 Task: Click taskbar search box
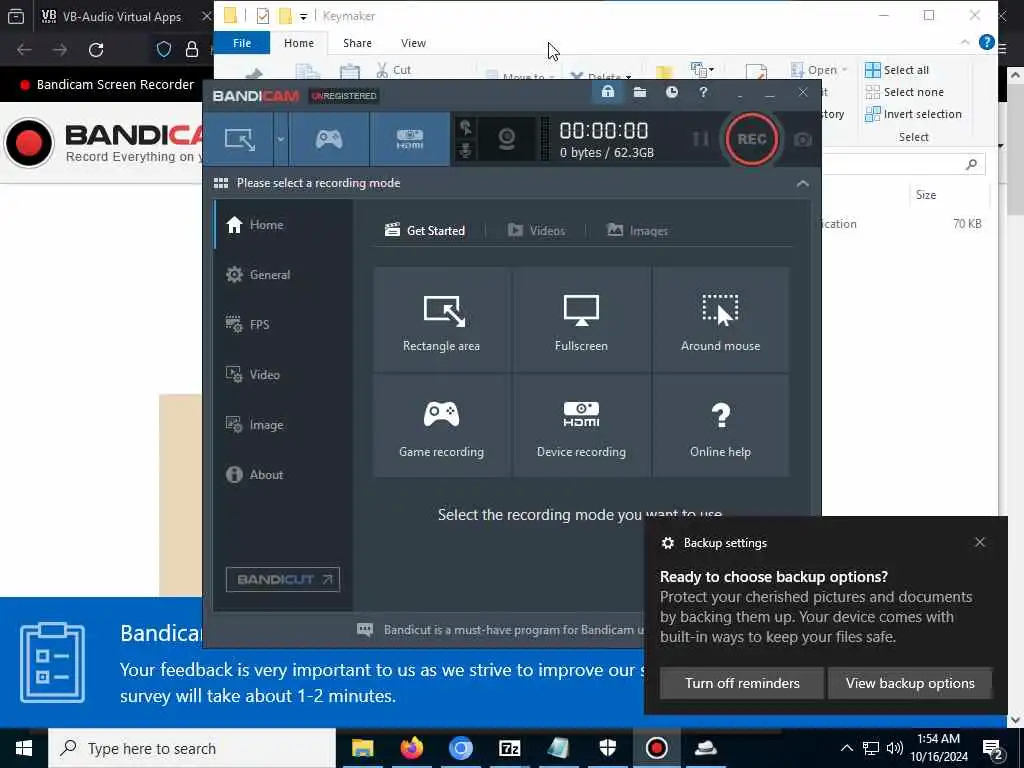[x=192, y=748]
